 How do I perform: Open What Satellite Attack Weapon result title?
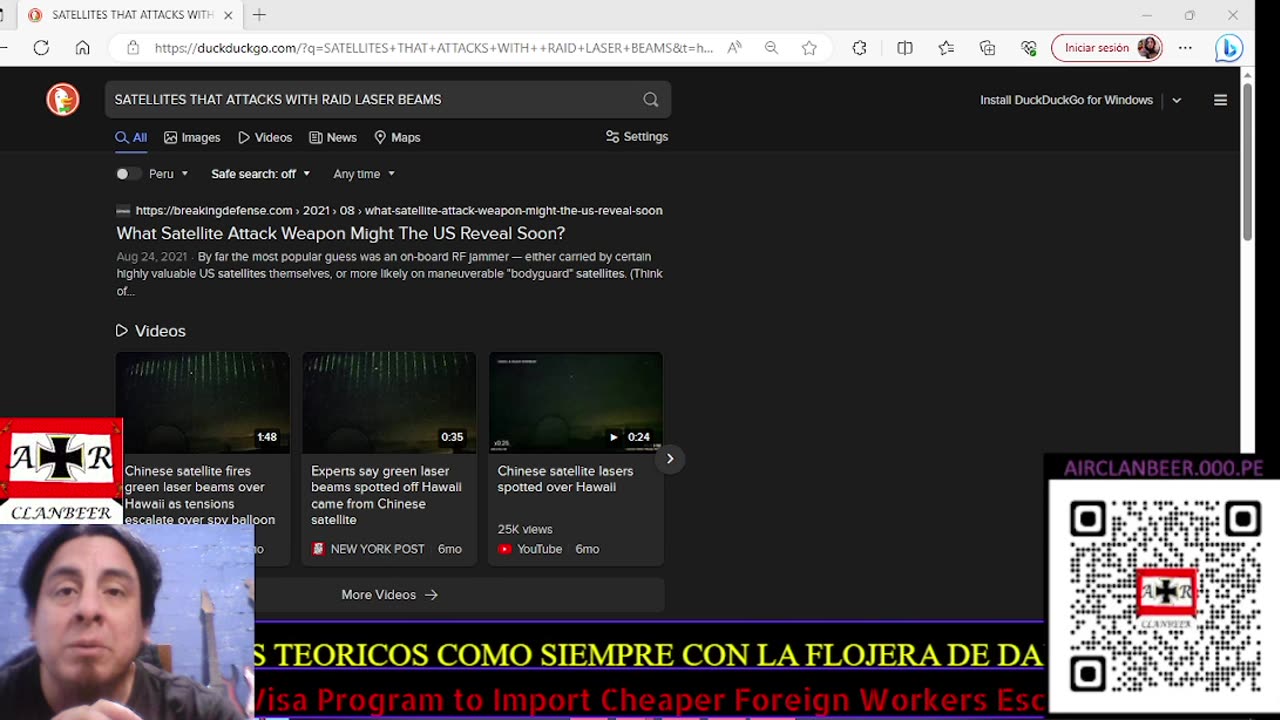341,233
